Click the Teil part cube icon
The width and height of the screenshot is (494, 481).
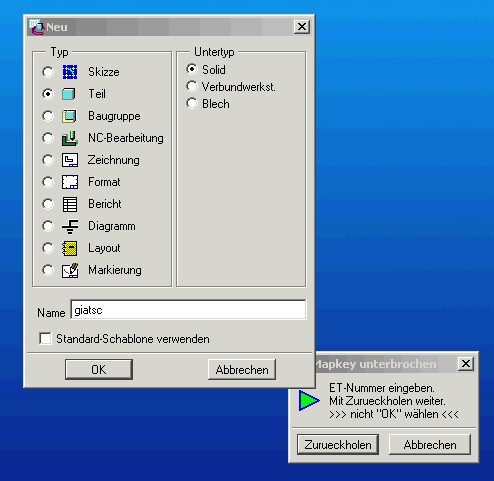pyautogui.click(x=69, y=94)
